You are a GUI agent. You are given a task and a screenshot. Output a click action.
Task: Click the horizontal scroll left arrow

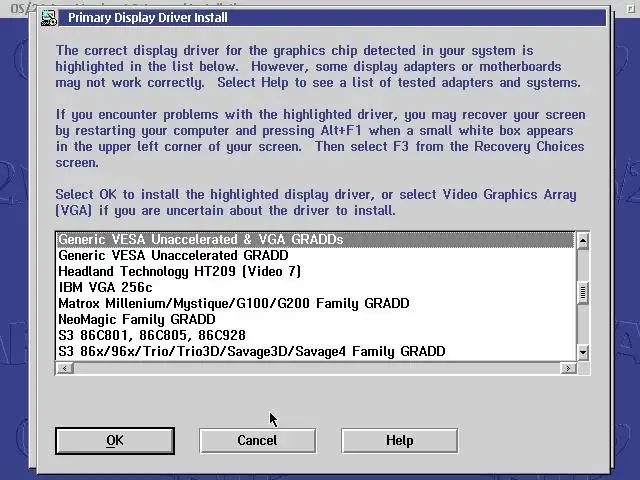tap(64, 369)
